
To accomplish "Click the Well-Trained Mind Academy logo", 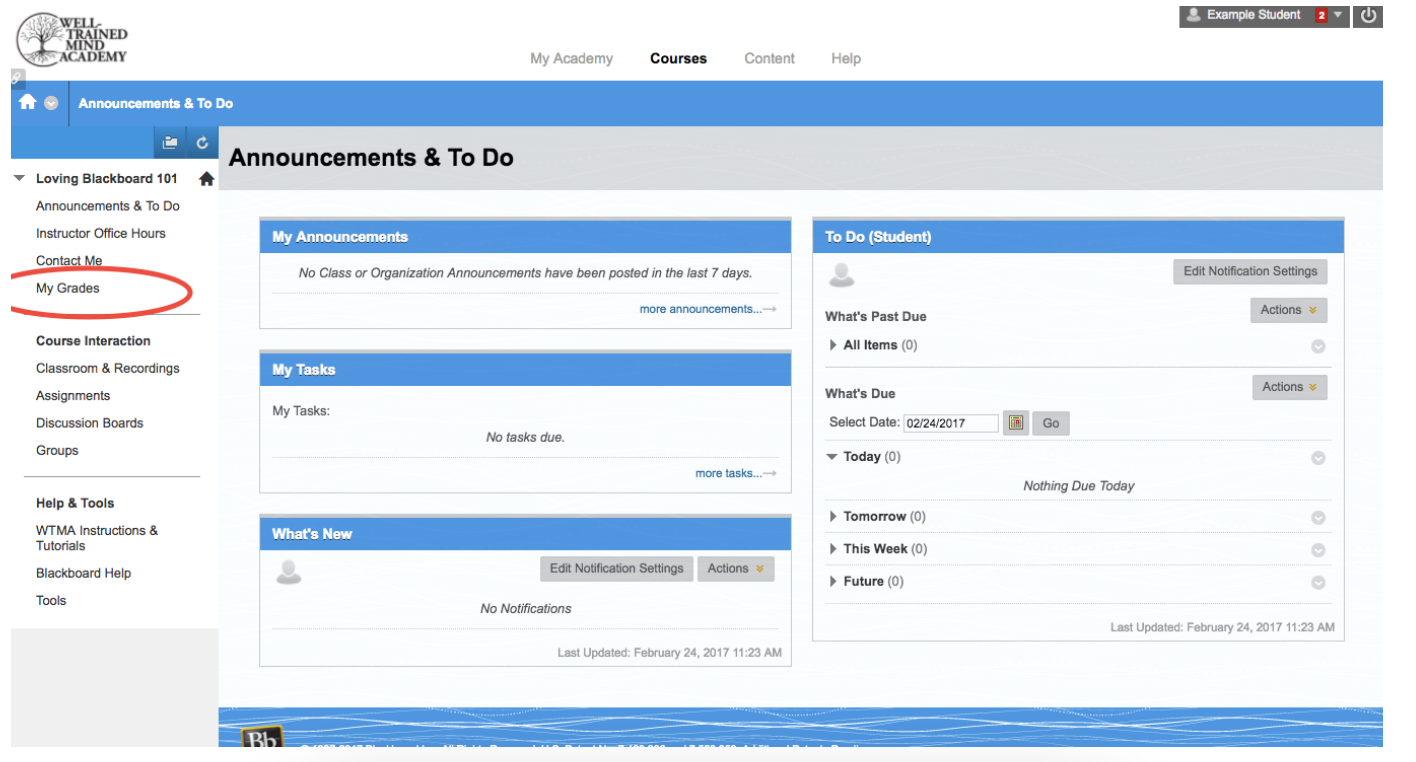I will coord(70,40).
